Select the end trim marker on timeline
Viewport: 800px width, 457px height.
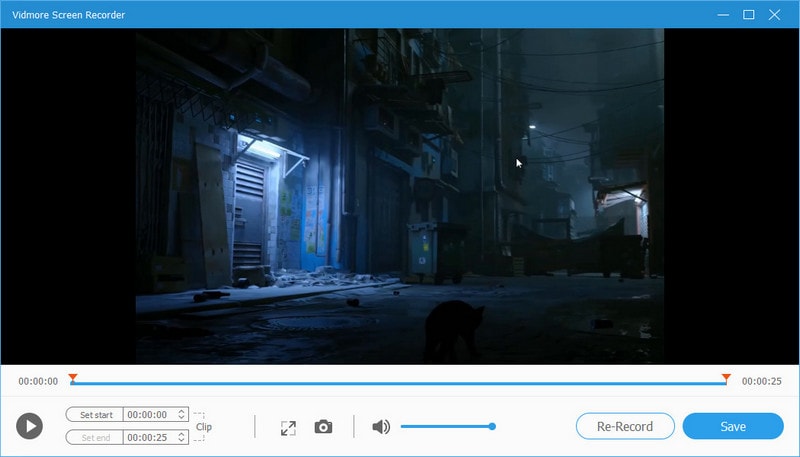(x=726, y=378)
